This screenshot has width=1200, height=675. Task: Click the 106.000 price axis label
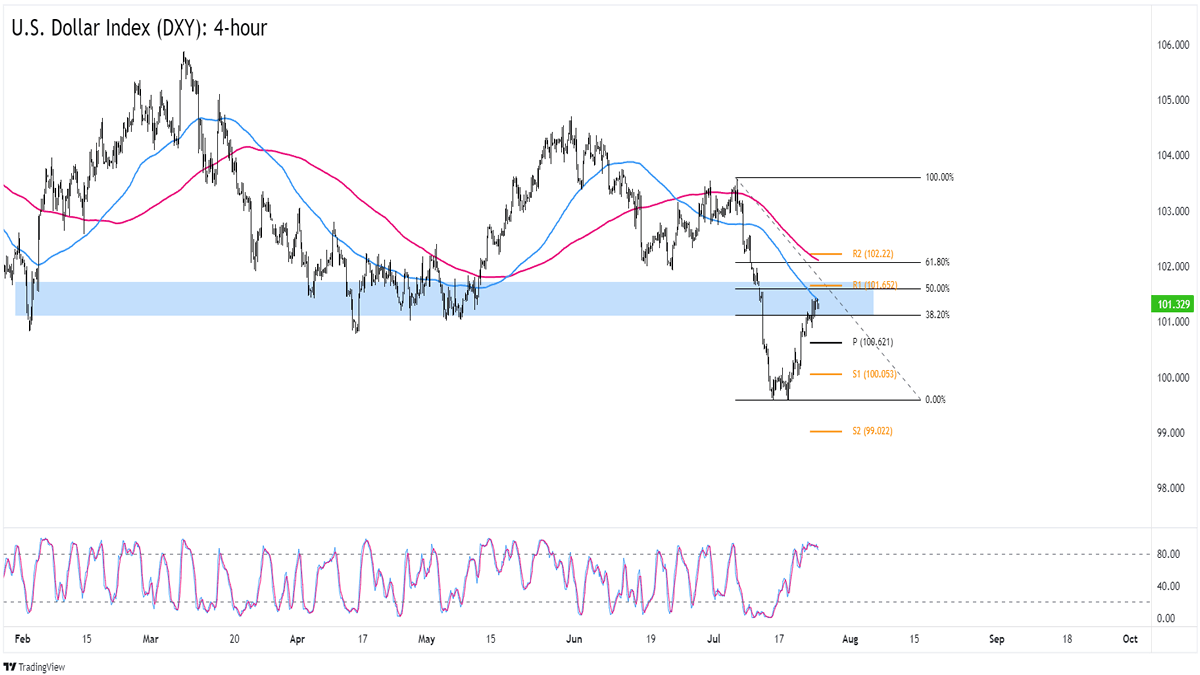(1173, 46)
